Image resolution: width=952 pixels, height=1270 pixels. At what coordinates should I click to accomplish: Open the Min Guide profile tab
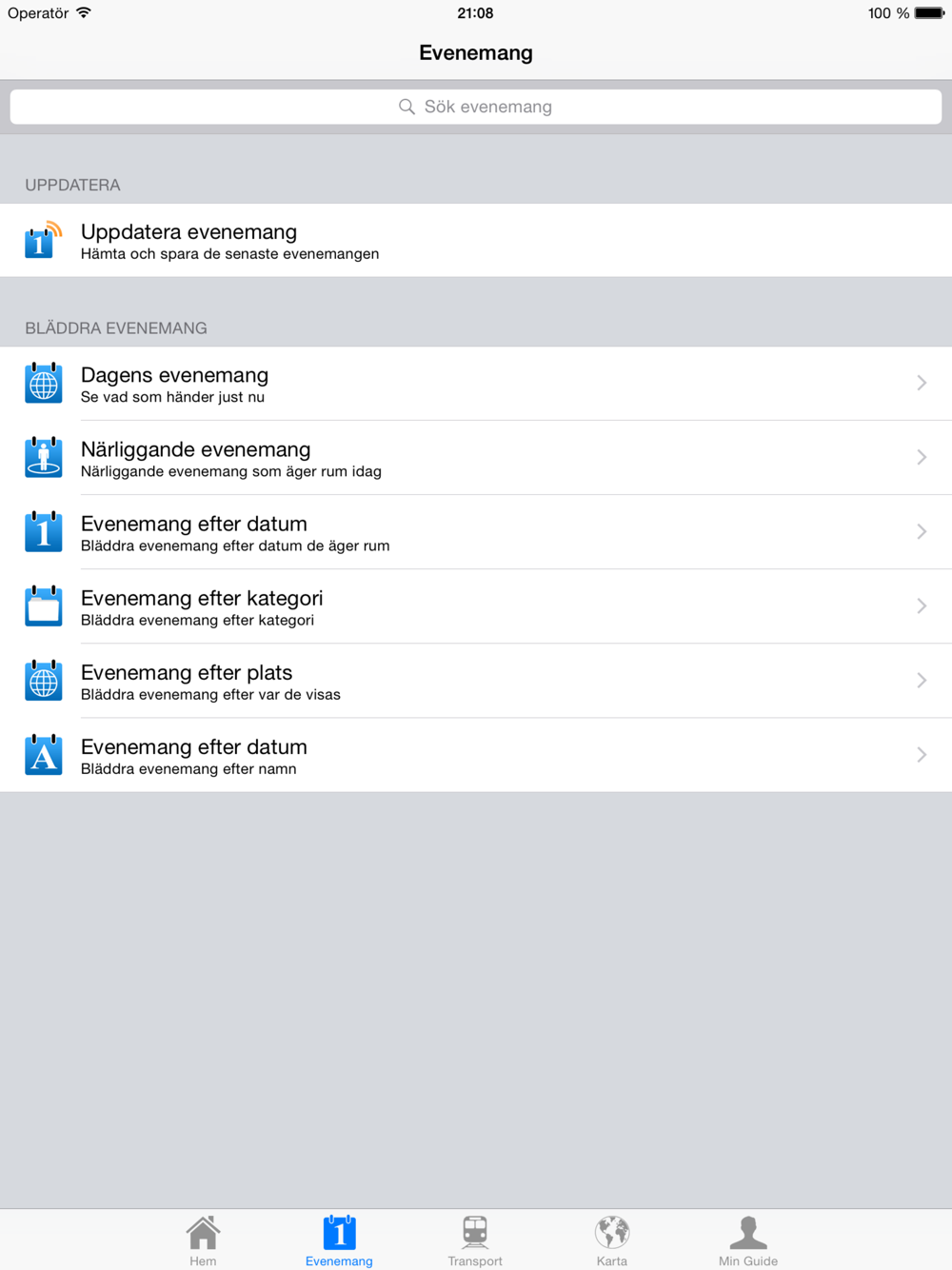click(748, 1240)
